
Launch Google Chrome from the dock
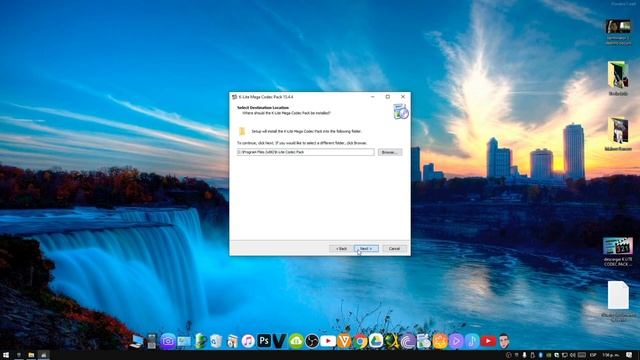click(x=360, y=341)
